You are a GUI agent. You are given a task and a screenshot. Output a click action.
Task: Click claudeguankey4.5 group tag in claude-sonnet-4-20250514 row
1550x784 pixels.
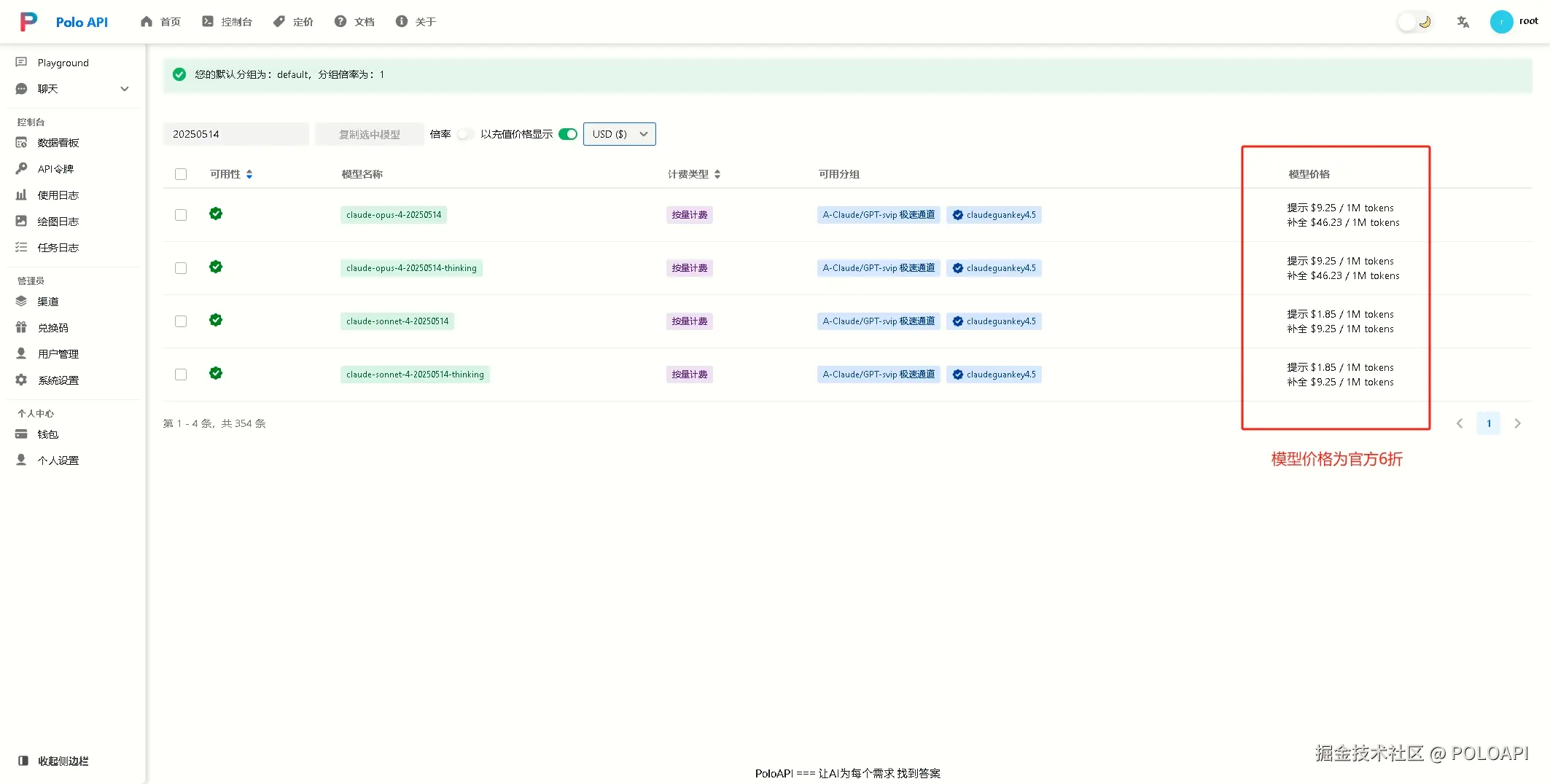[x=994, y=321]
